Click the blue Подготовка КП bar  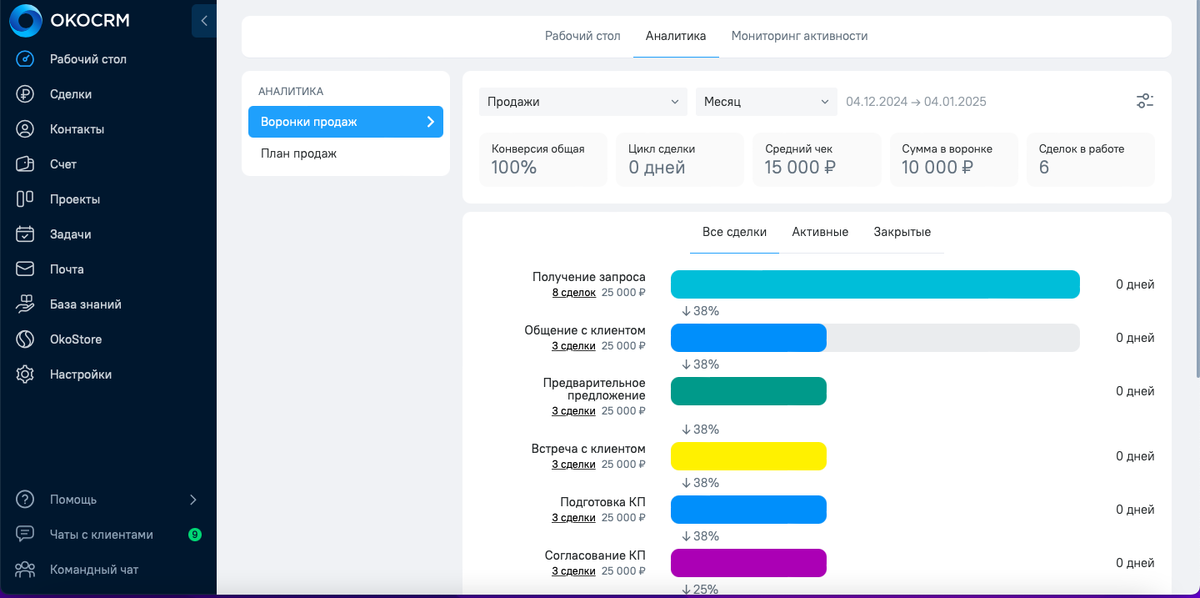[748, 509]
